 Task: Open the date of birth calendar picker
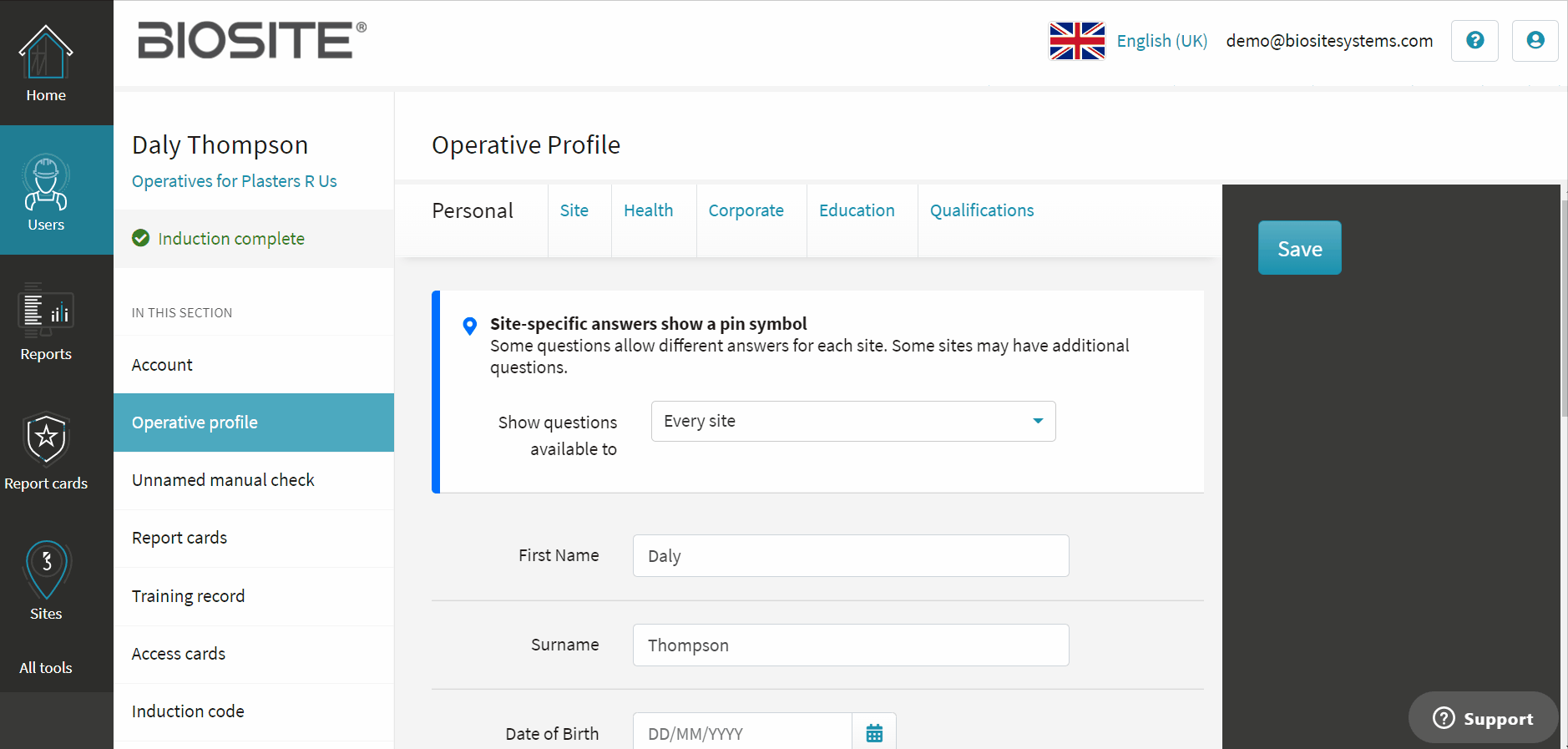point(874,733)
